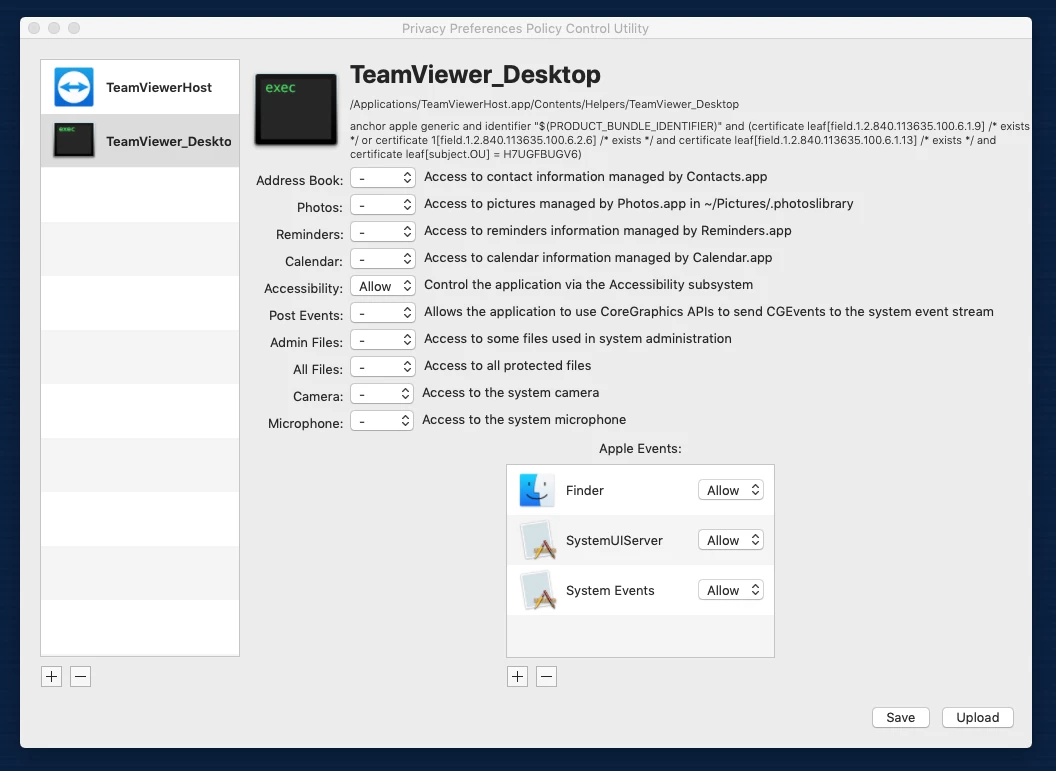The height and width of the screenshot is (771, 1056).
Task: Click 'Access to some files used in system administration'
Action: pyautogui.click(x=578, y=339)
